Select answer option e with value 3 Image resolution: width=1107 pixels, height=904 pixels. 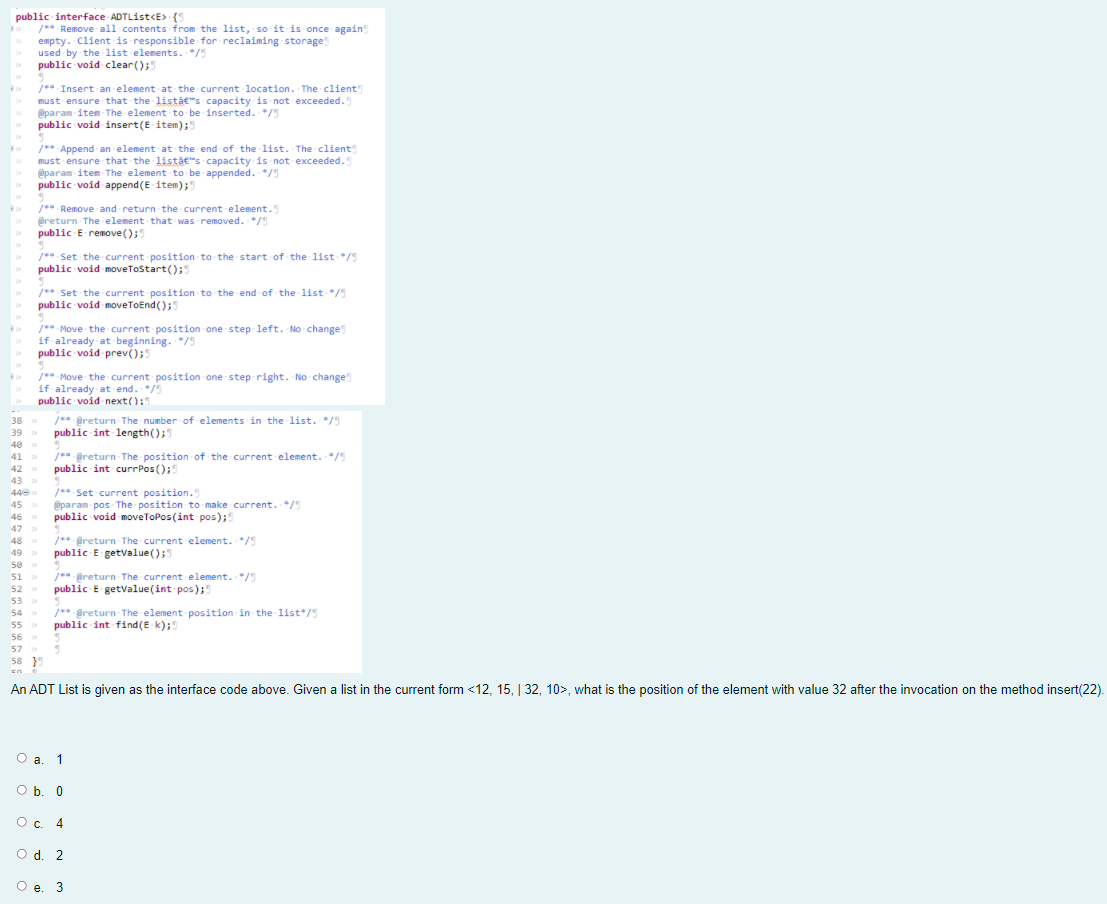tap(22, 887)
